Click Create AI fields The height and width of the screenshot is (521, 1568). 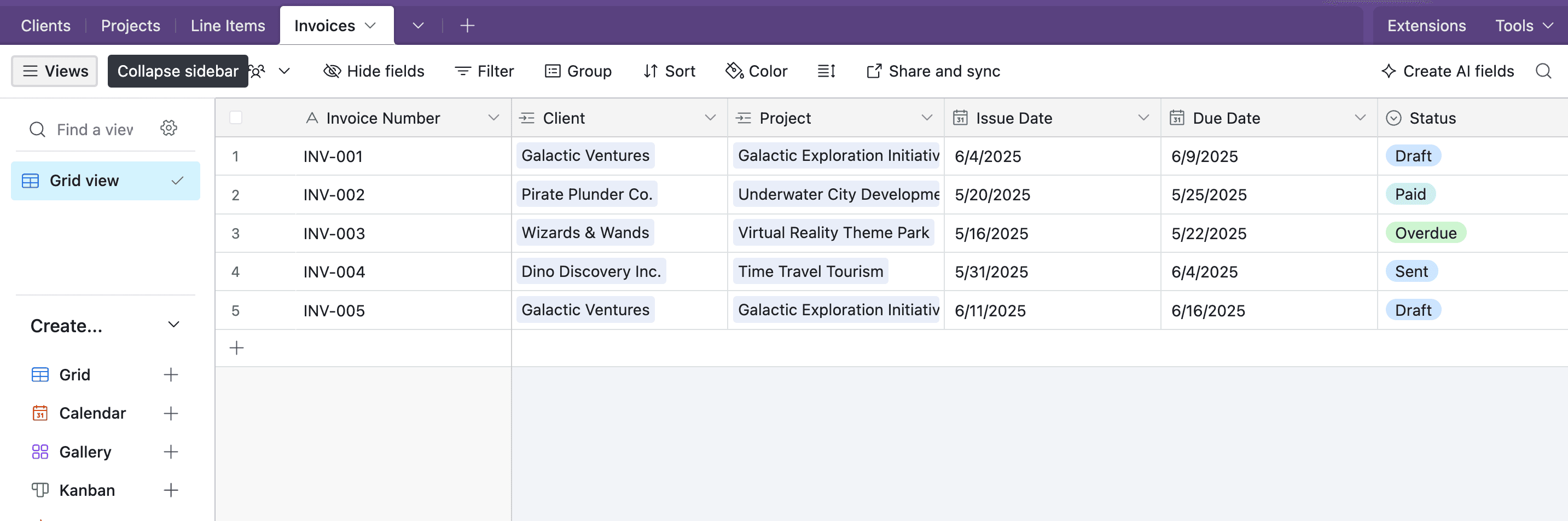tap(1448, 71)
